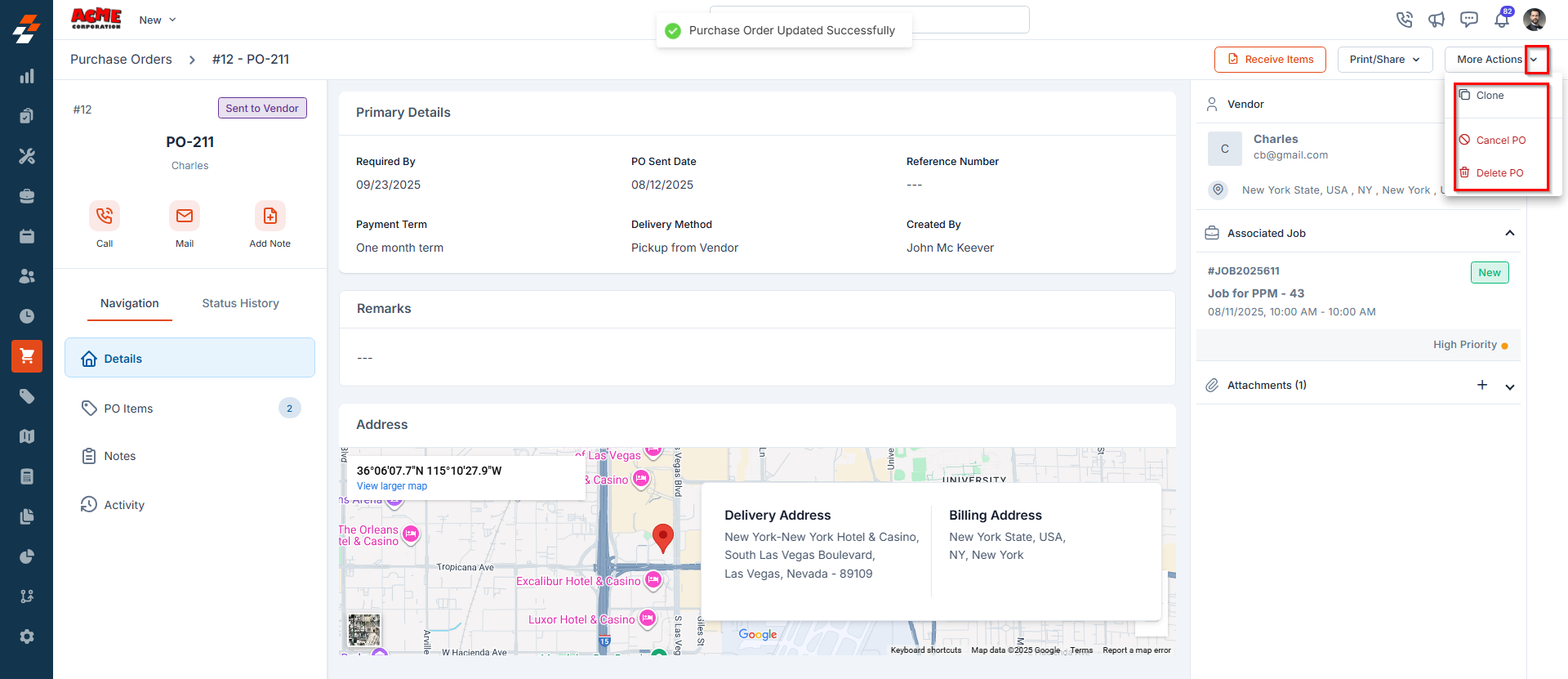Open the briefcase jobs sidebar icon
This screenshot has width=1568, height=679.
pyautogui.click(x=27, y=196)
